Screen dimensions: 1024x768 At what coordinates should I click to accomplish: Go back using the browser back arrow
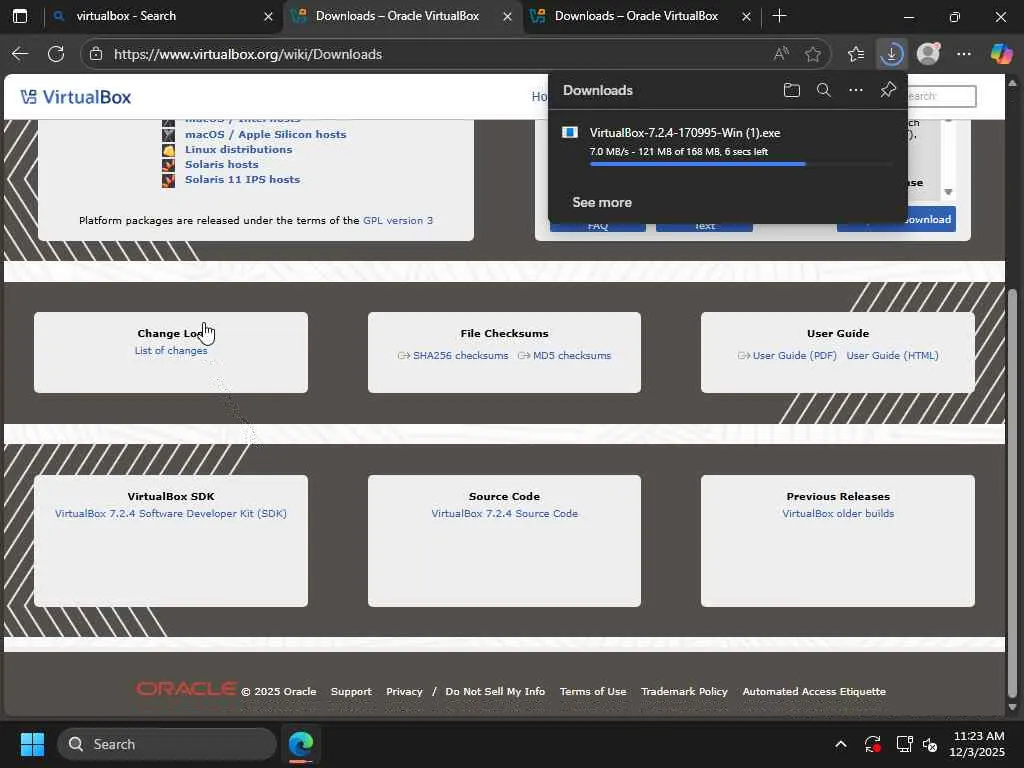pos(20,54)
